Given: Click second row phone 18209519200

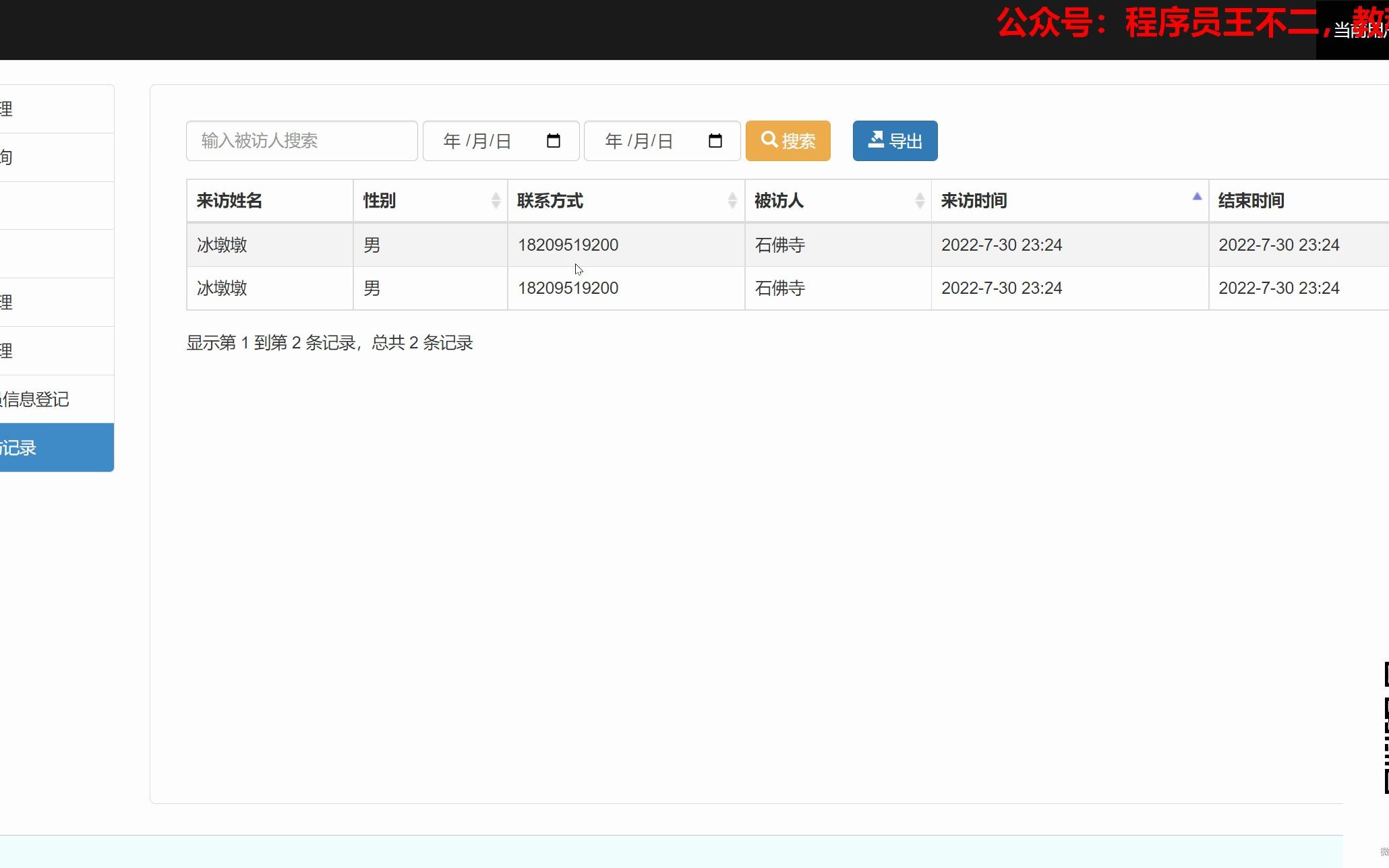Looking at the screenshot, I should click(x=568, y=288).
